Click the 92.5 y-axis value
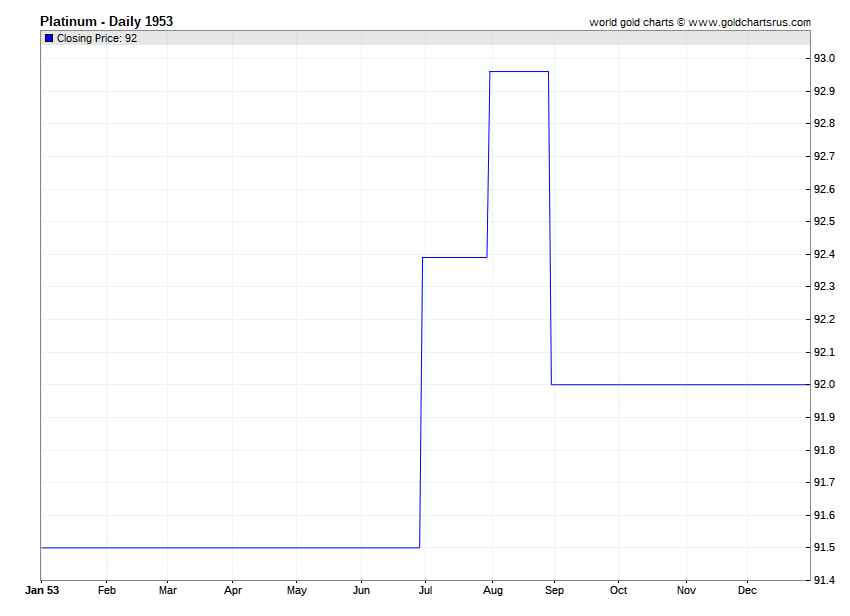This screenshot has height=616, width=850. click(x=824, y=221)
